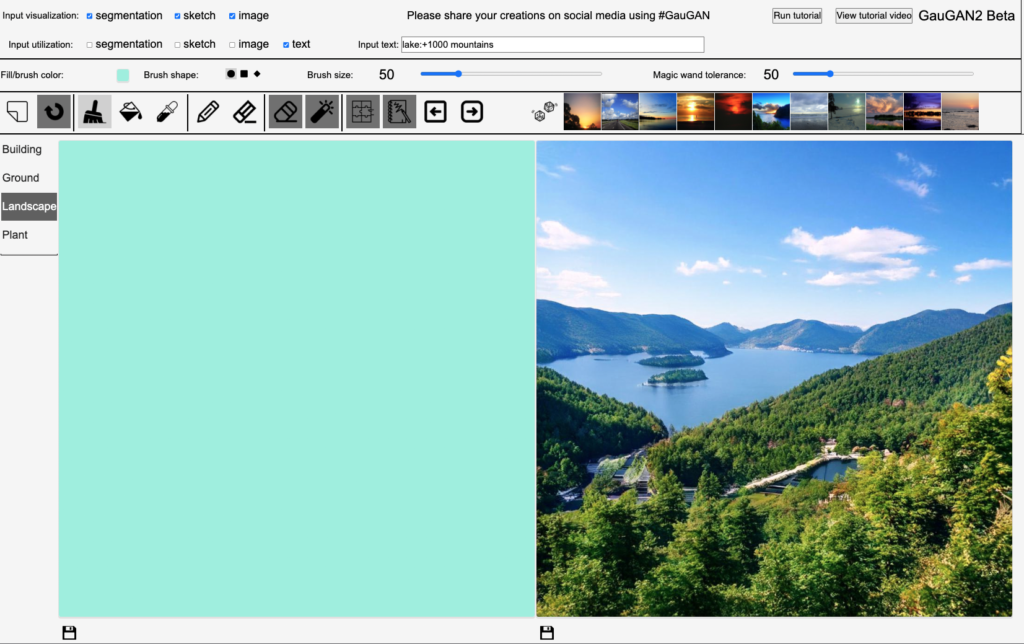Viewport: 1024px width, 644px height.
Task: Choose the diamond brush shape
Action: tap(257, 74)
